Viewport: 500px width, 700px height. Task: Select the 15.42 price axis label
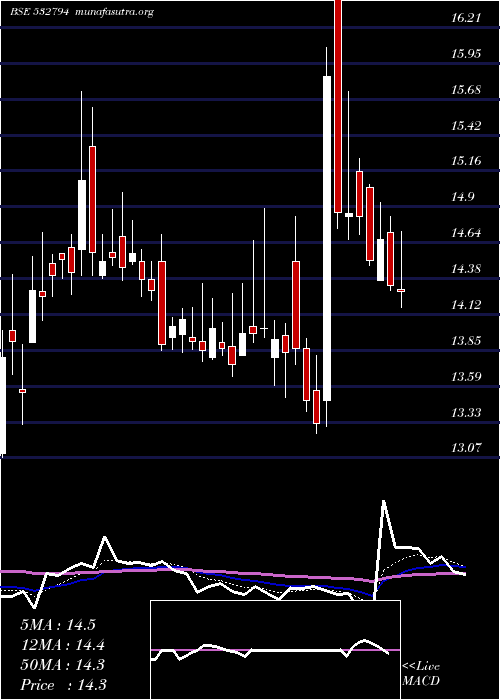click(x=466, y=125)
